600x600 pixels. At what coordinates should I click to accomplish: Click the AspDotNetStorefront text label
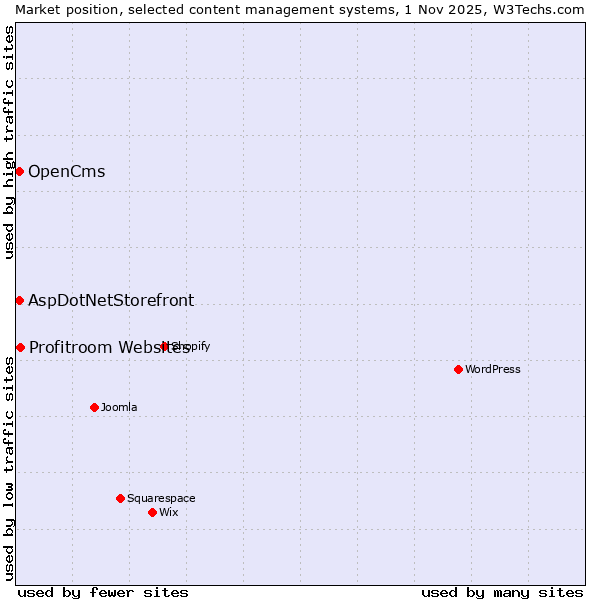[111, 300]
